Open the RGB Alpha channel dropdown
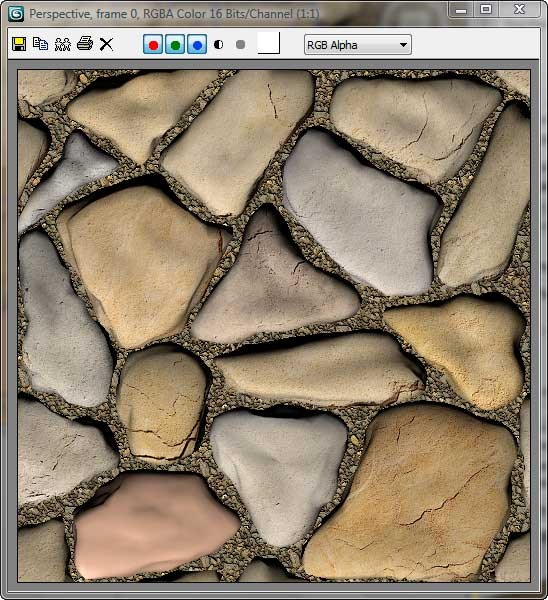The width and height of the screenshot is (548, 600). [x=358, y=45]
